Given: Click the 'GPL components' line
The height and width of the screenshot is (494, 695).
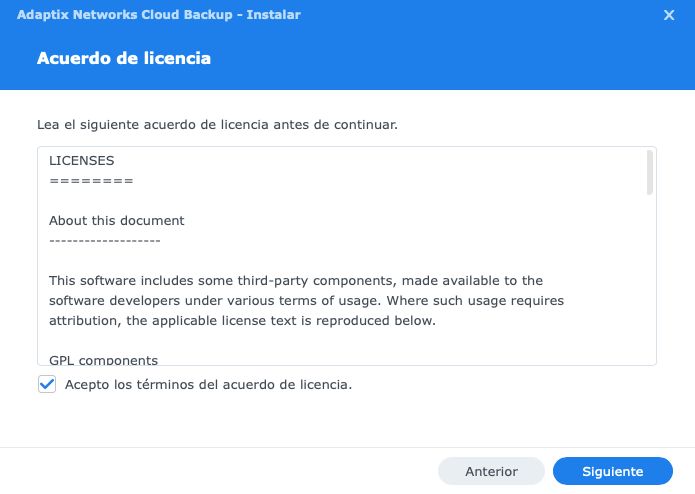Looking at the screenshot, I should (x=103, y=359).
